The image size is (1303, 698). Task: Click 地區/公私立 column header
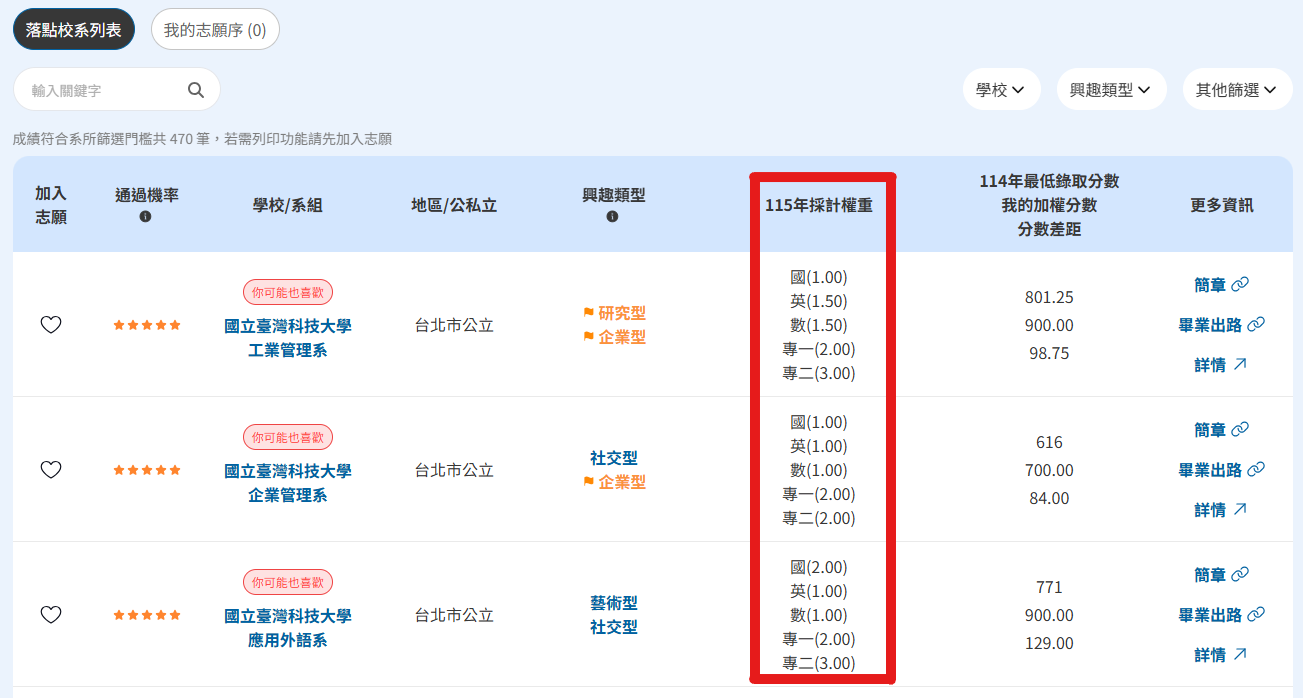point(454,206)
